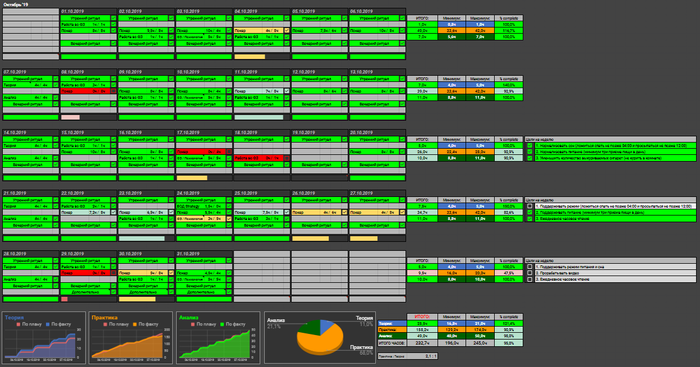Select the red ИТОГО header in bottom summary
The height and width of the screenshot is (367, 700).
(422, 317)
